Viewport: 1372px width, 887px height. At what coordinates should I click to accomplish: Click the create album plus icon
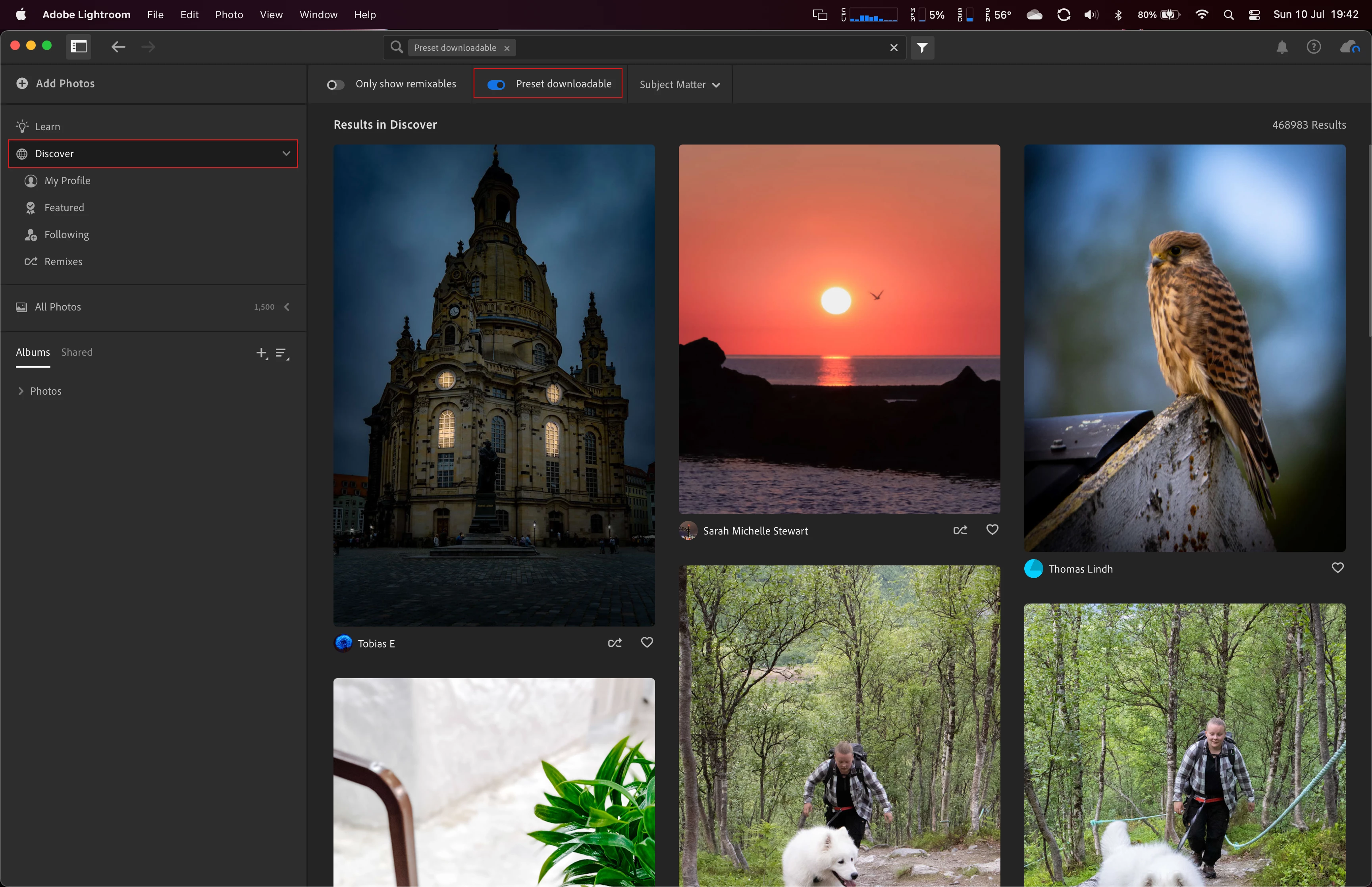point(261,353)
